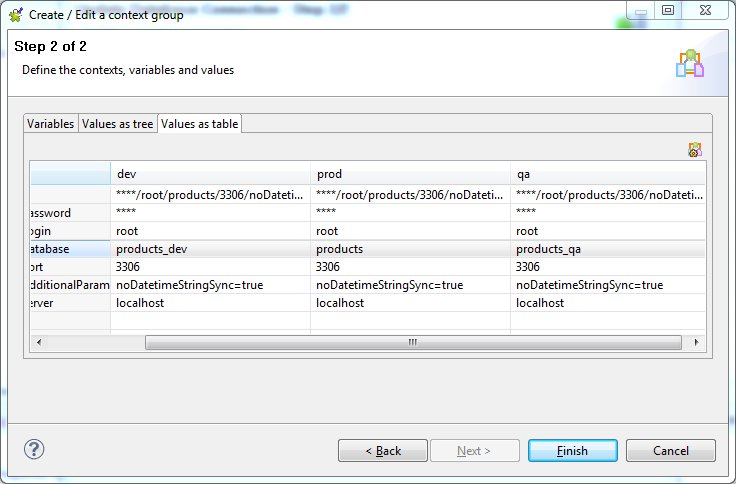Select the AdditionalParam row label
This screenshot has height=484, width=736.
70,285
